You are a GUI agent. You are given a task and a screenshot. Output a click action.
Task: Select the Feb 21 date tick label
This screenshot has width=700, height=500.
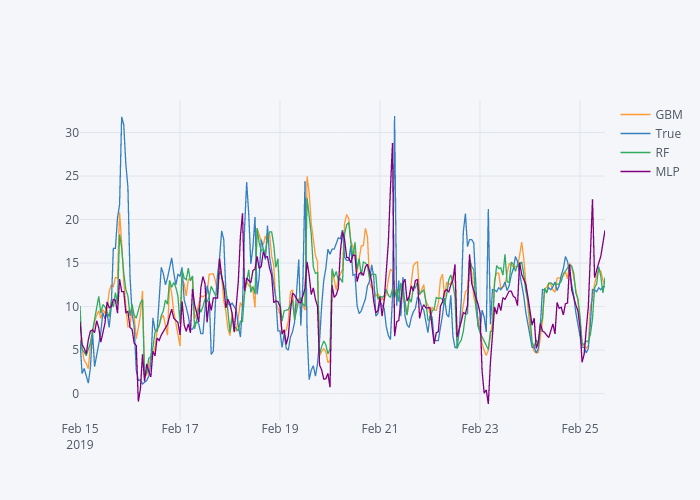point(380,428)
